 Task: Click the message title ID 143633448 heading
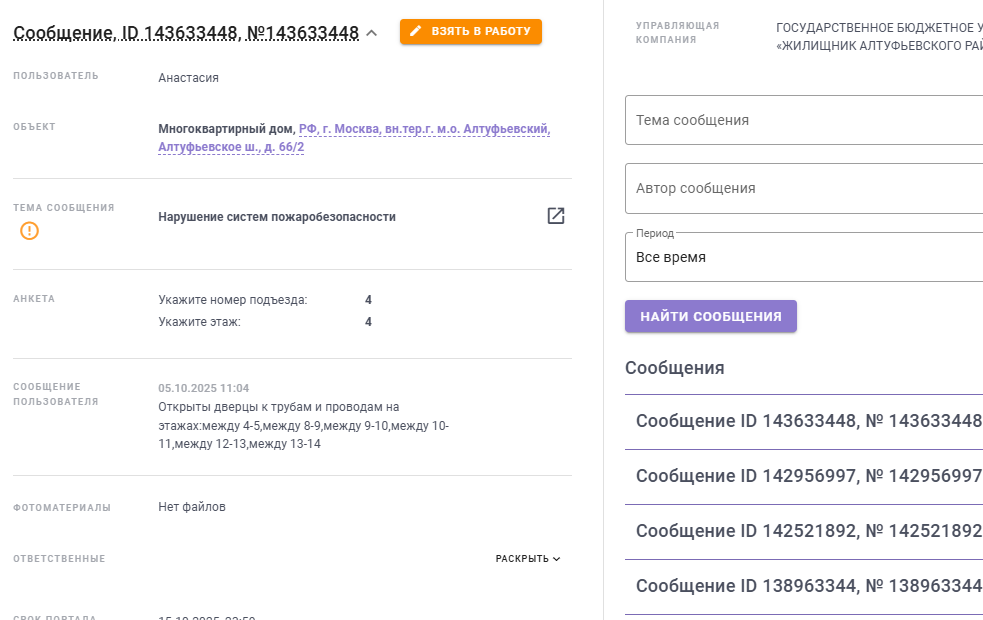(x=186, y=33)
